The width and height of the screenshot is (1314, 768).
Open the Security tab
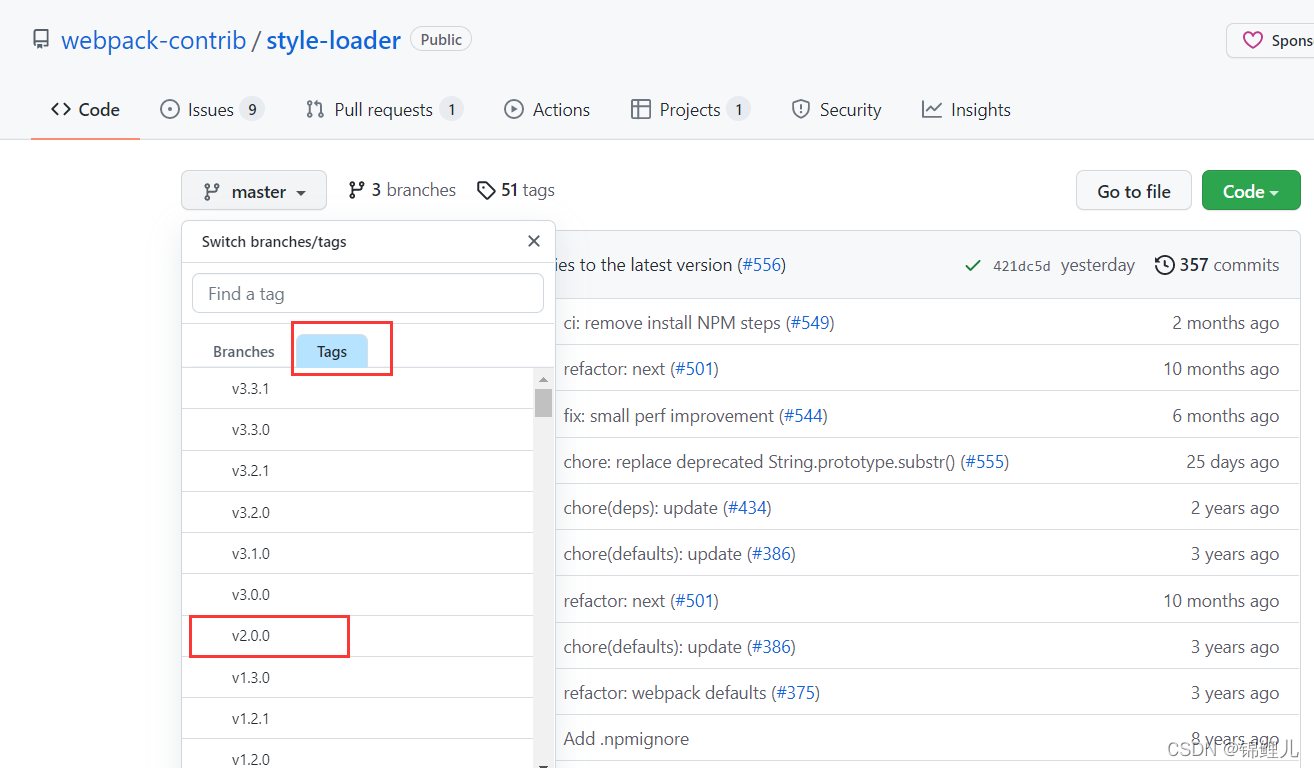(x=836, y=110)
